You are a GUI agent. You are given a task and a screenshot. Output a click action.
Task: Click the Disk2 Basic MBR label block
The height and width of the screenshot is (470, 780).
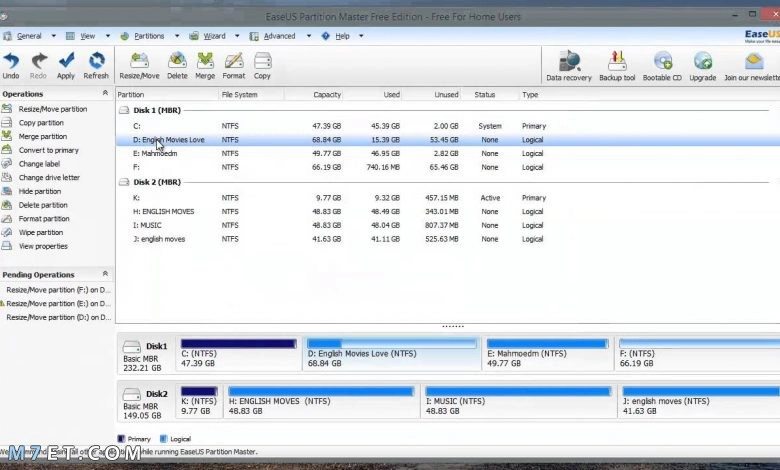pos(146,404)
